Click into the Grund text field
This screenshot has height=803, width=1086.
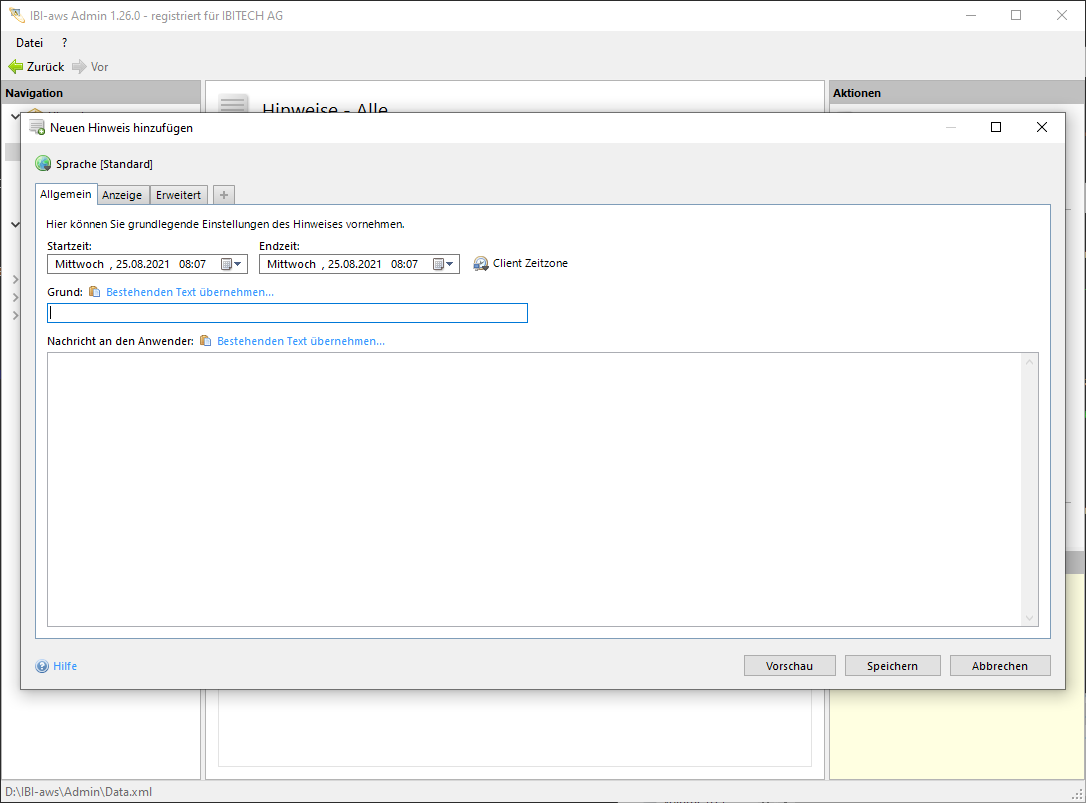coord(287,313)
